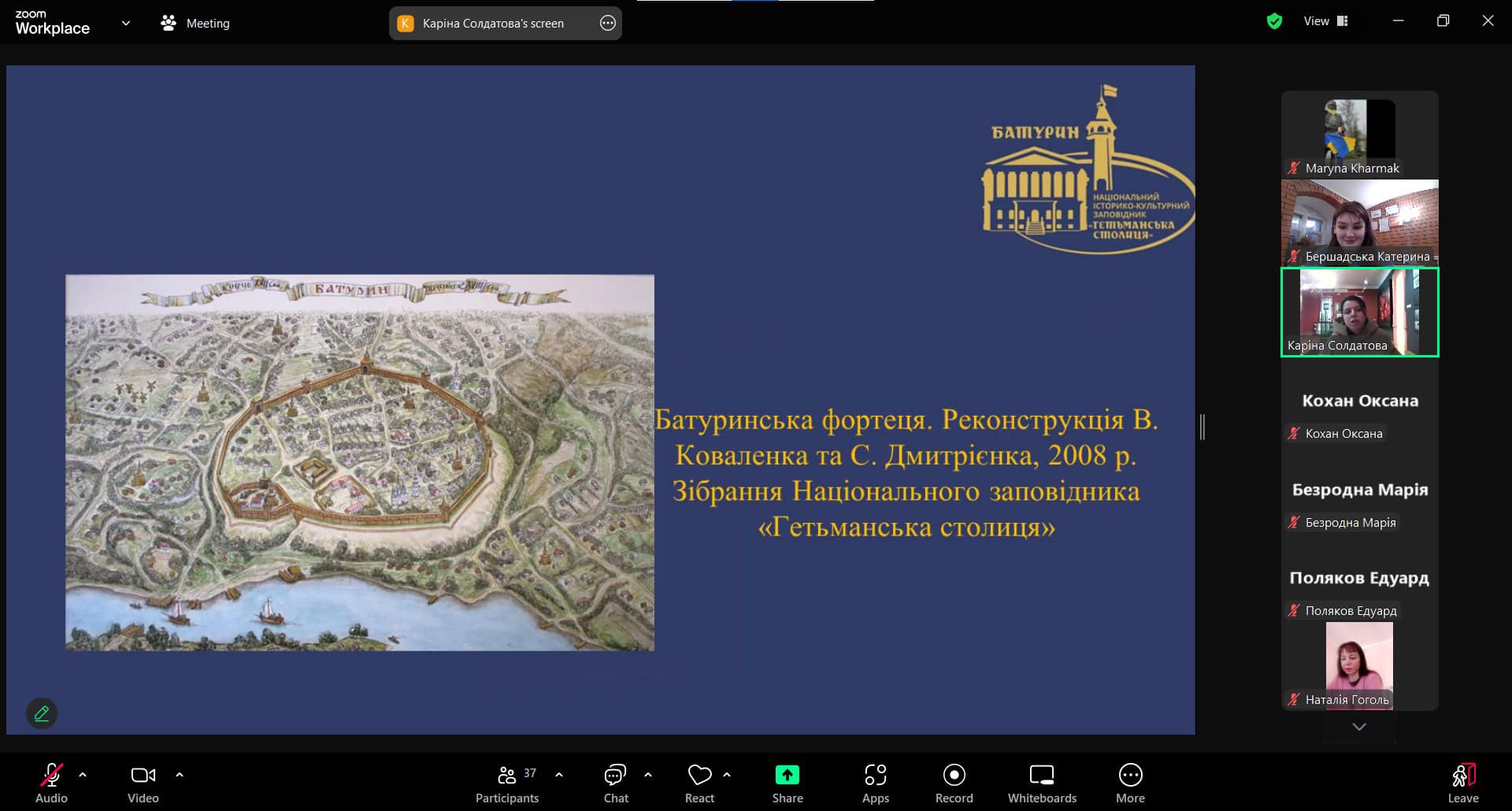Image resolution: width=1512 pixels, height=811 pixels.
Task: Click the Baturyn fortress map image in slide
Action: [x=360, y=462]
